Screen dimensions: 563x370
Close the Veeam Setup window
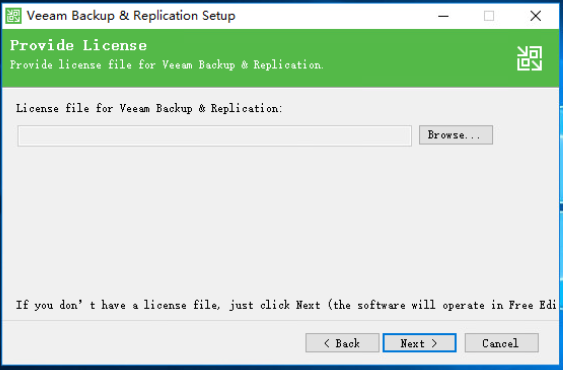[535, 16]
